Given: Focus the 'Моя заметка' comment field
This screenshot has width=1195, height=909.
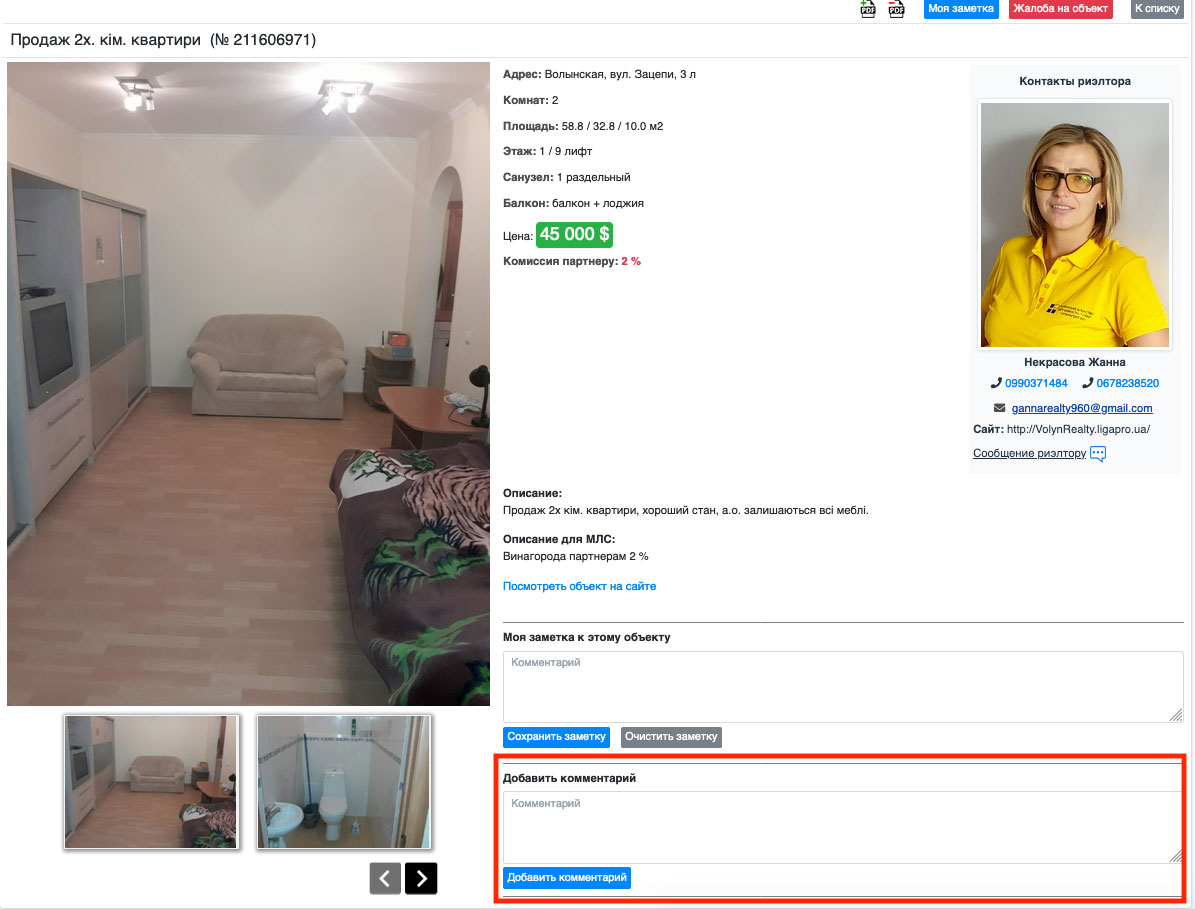Looking at the screenshot, I should [843, 687].
